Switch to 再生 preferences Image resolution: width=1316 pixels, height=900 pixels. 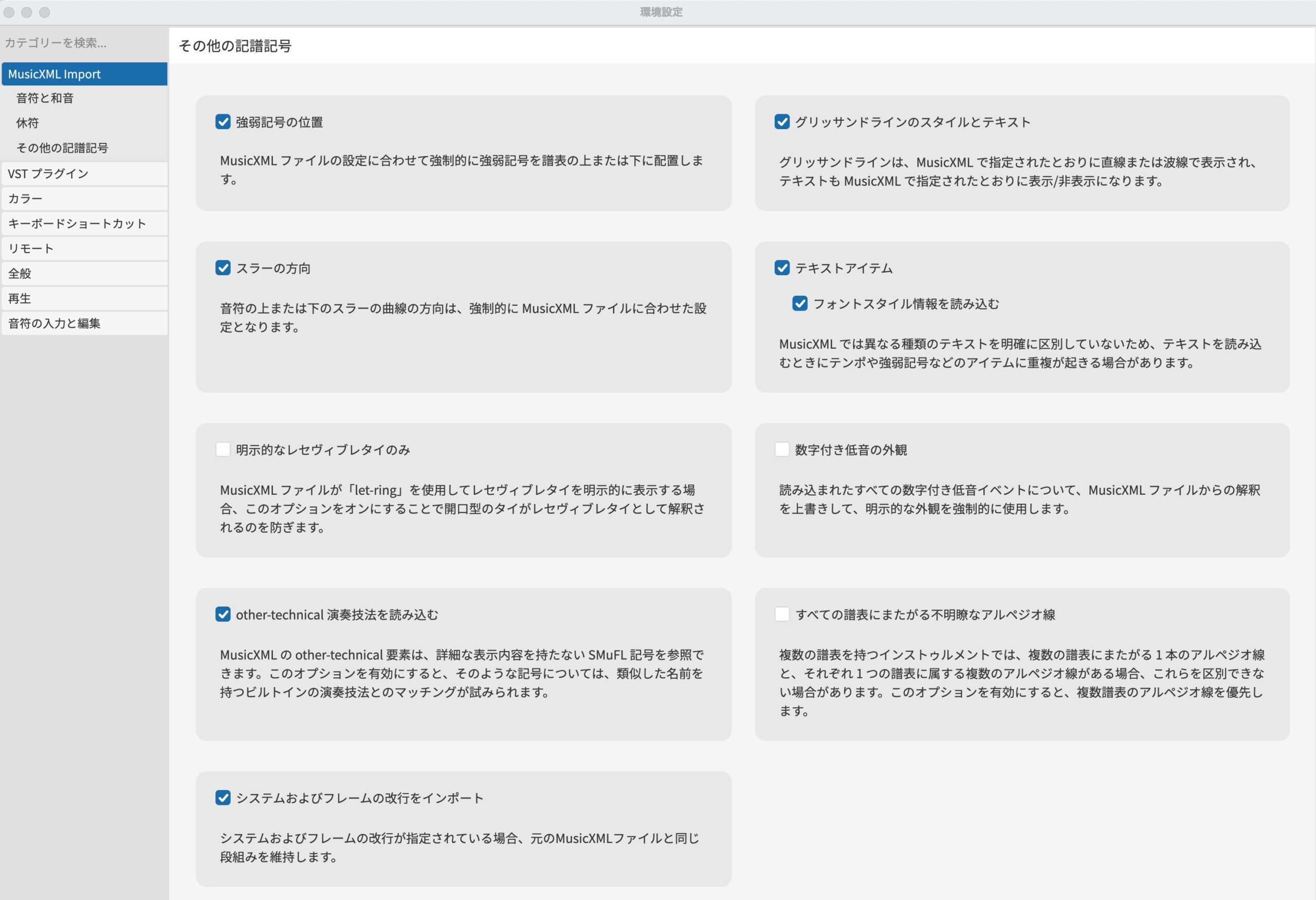84,298
